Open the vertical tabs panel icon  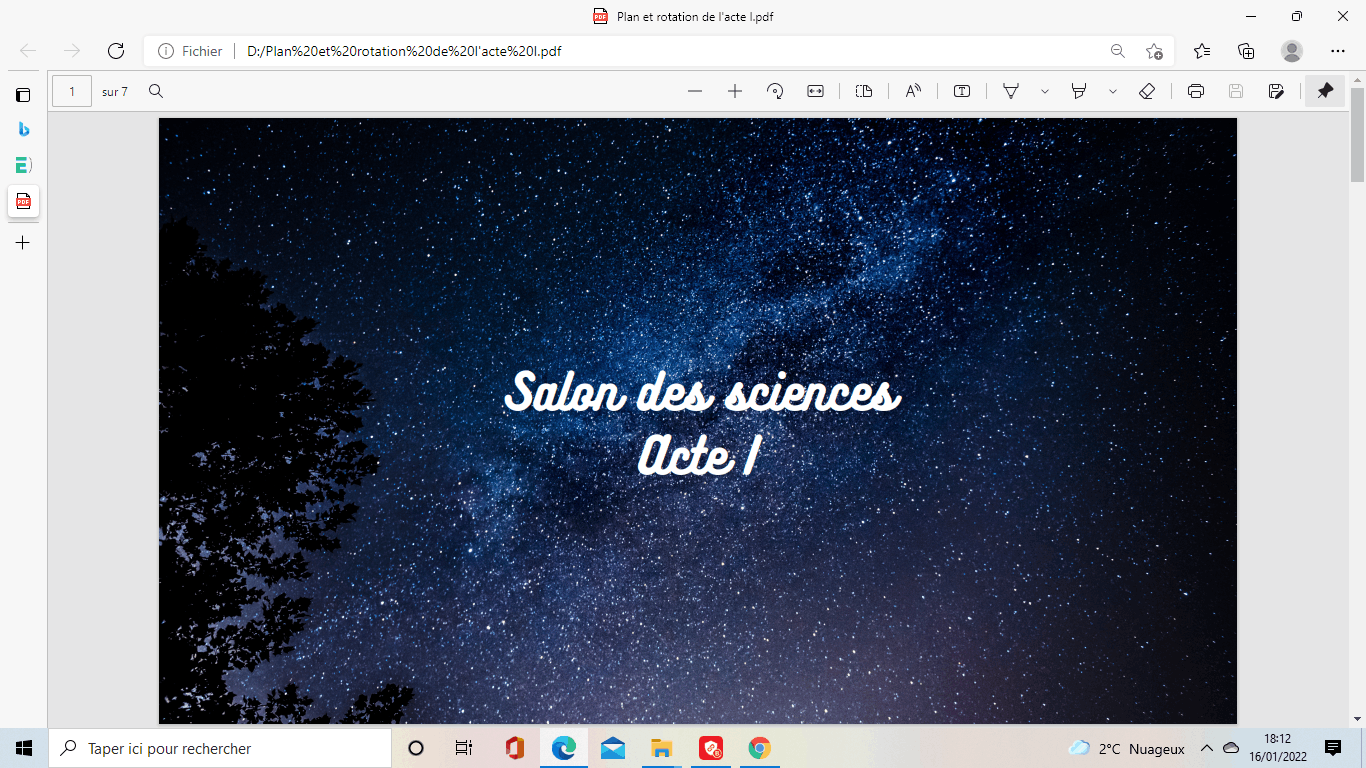pos(23,95)
